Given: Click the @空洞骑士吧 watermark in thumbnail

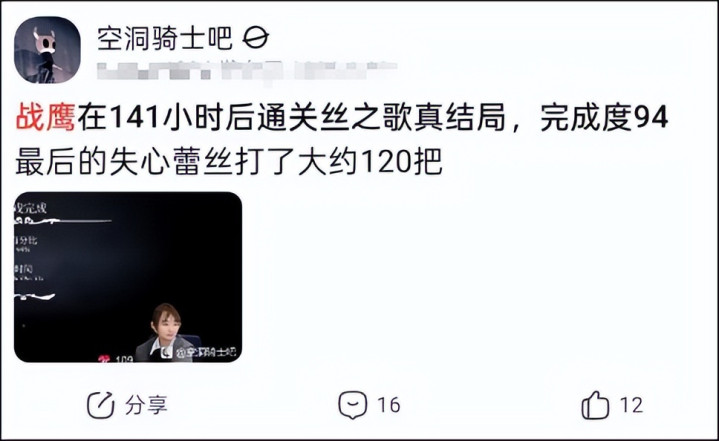Looking at the screenshot, I should click(205, 352).
